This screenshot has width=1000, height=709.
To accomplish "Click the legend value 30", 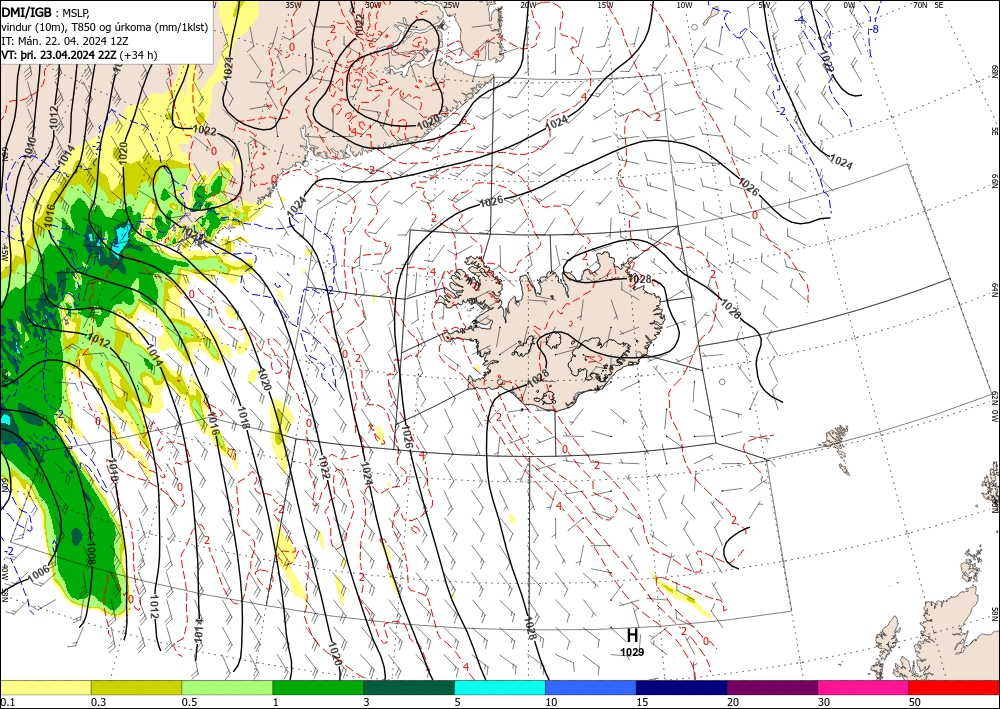I will click(x=824, y=702).
